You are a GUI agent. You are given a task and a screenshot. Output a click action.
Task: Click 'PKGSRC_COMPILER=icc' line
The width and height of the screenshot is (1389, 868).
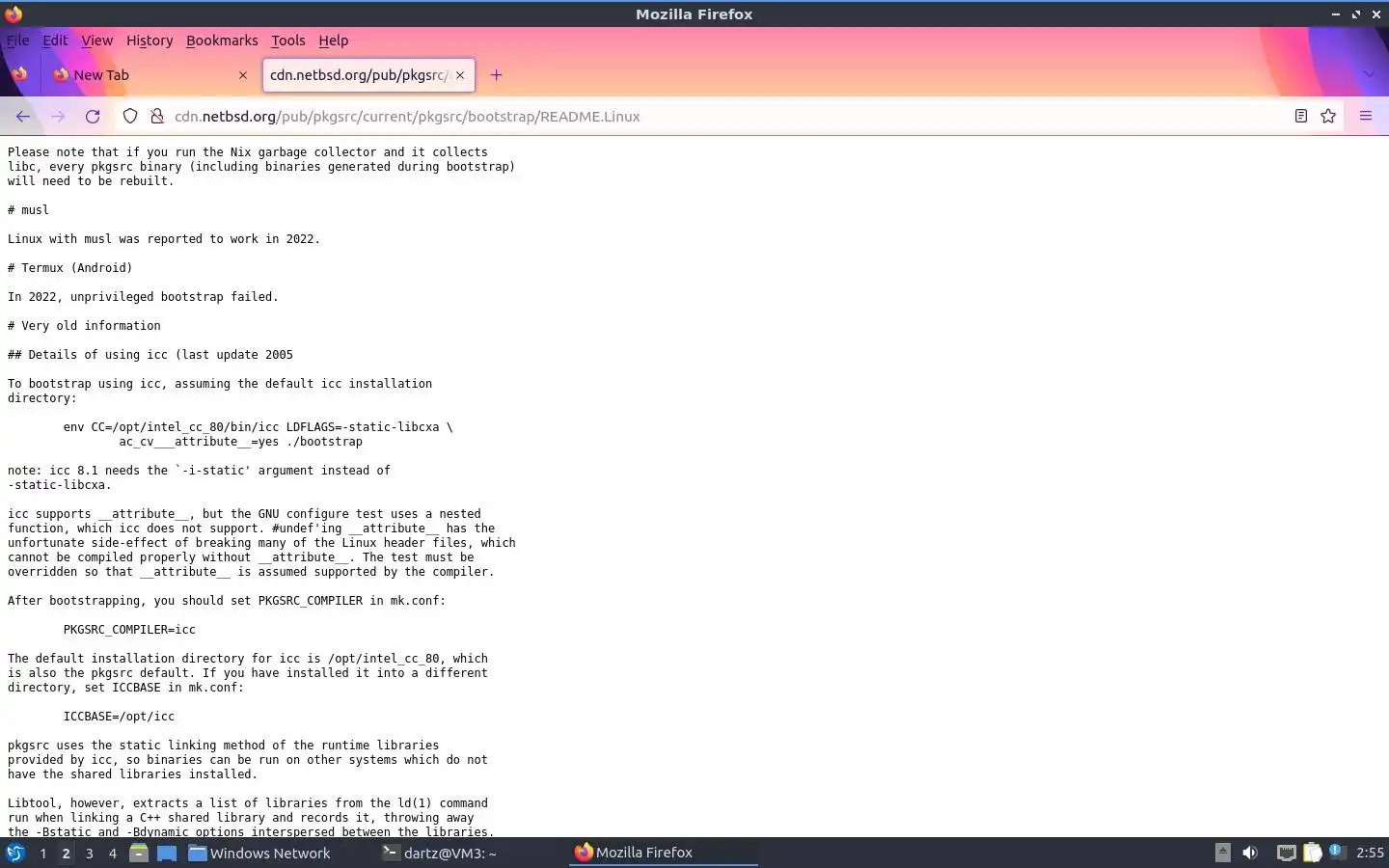(129, 630)
